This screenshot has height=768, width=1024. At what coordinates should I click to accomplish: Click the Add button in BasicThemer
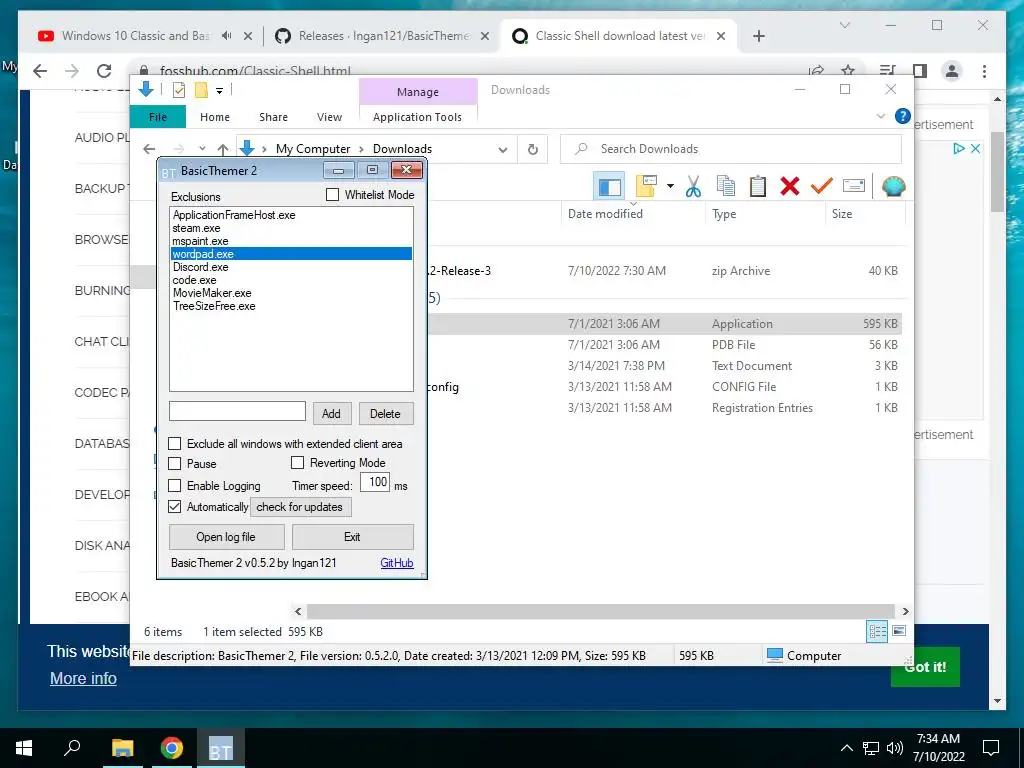point(331,413)
